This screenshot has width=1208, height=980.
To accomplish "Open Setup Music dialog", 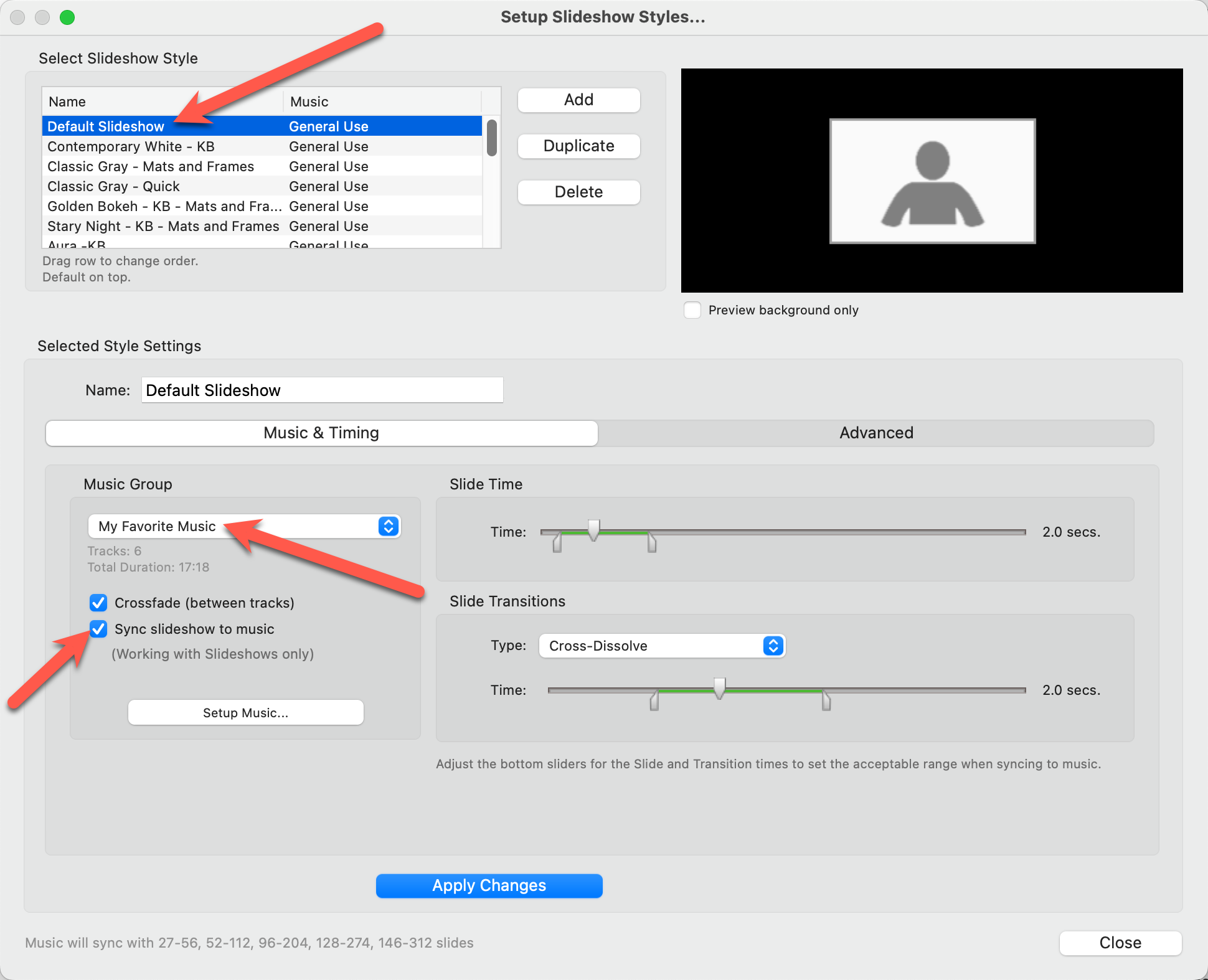I will 245,712.
